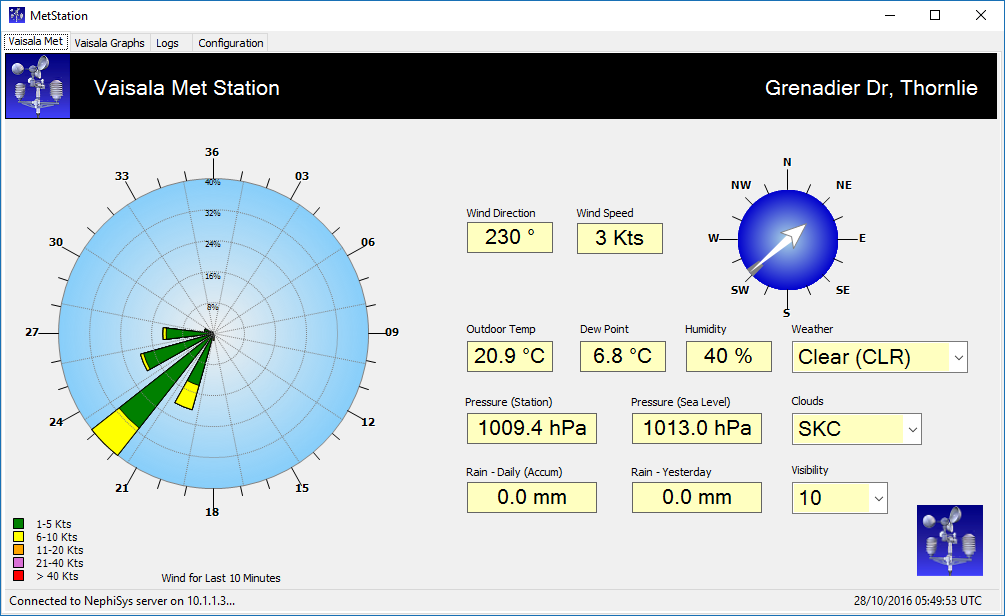The height and width of the screenshot is (616, 1005).
Task: Click the UTC date and time in status bar
Action: coord(917,601)
